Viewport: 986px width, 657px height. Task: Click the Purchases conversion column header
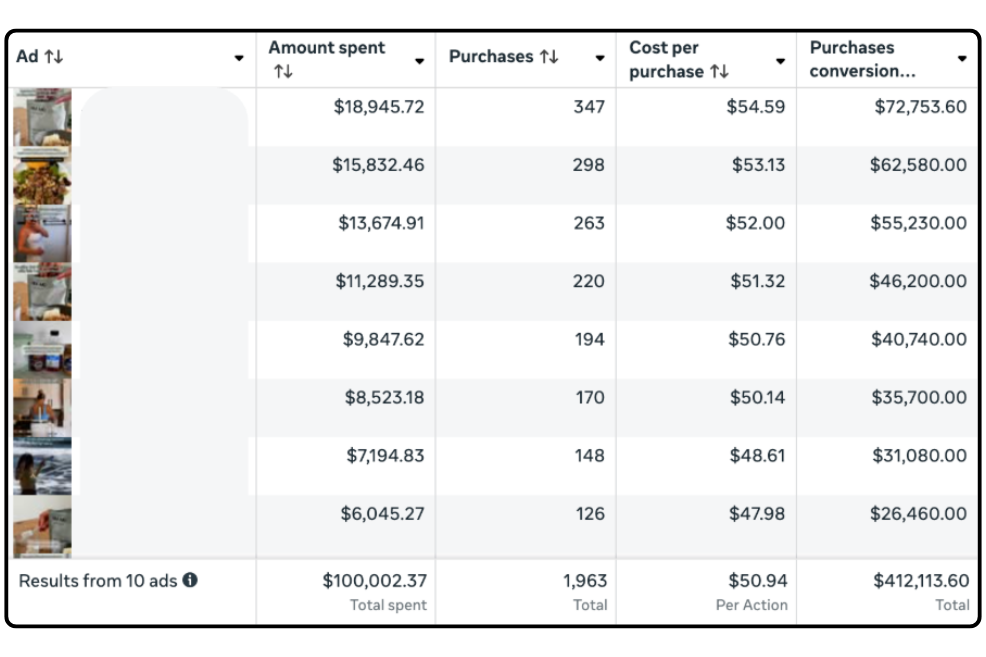855,59
